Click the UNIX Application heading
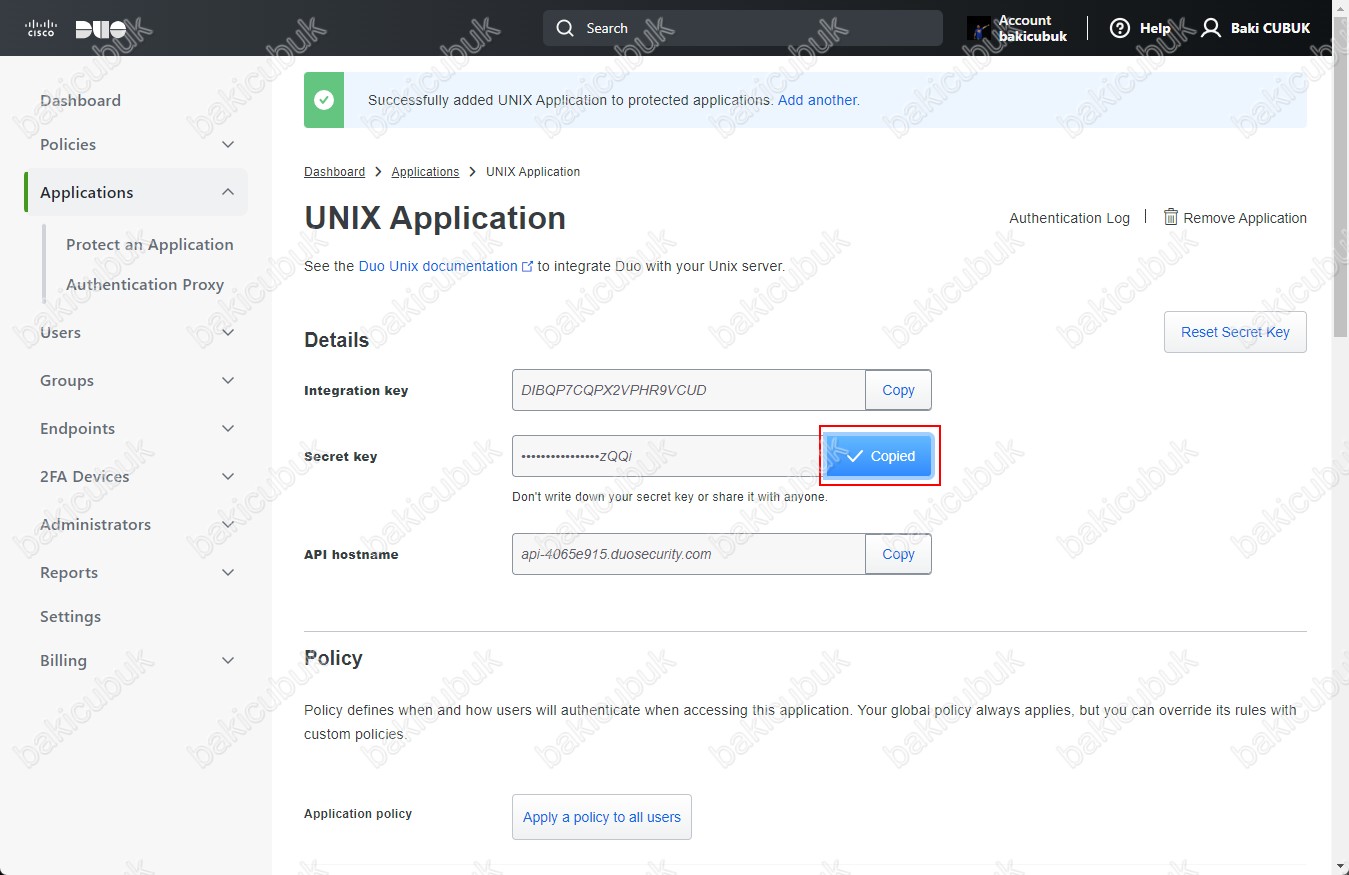The width and height of the screenshot is (1349, 875). tap(435, 218)
